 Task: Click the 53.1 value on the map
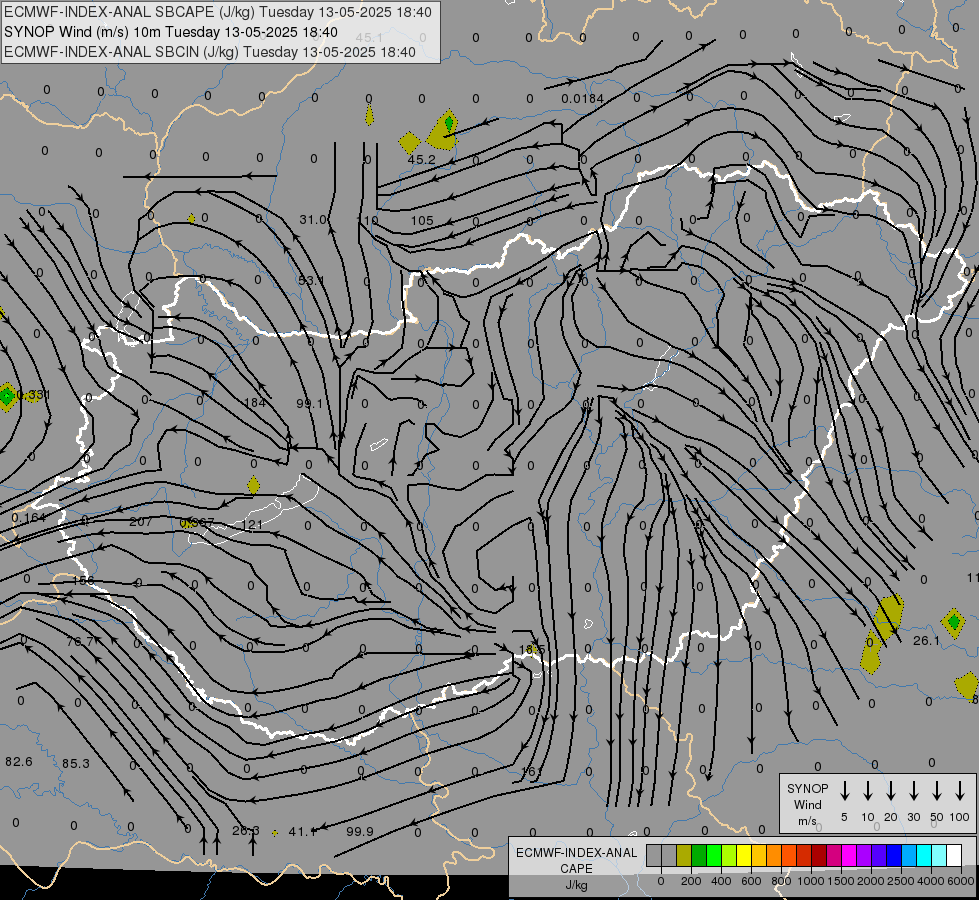312,280
